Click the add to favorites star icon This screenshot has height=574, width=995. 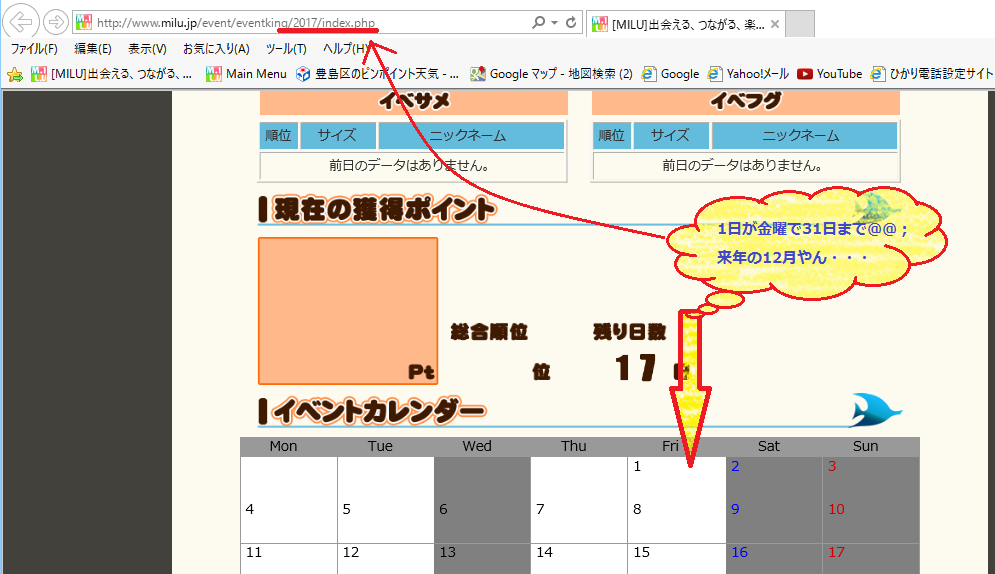15,74
